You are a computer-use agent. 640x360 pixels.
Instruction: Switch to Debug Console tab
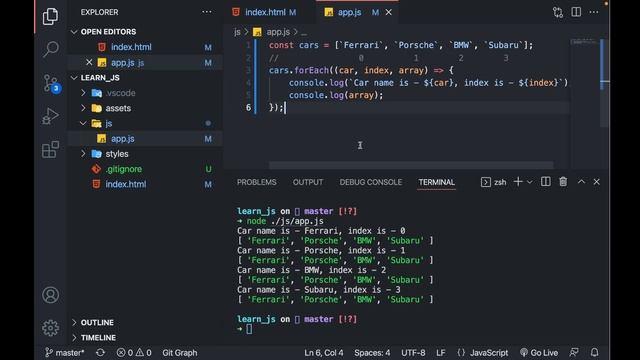pos(371,182)
